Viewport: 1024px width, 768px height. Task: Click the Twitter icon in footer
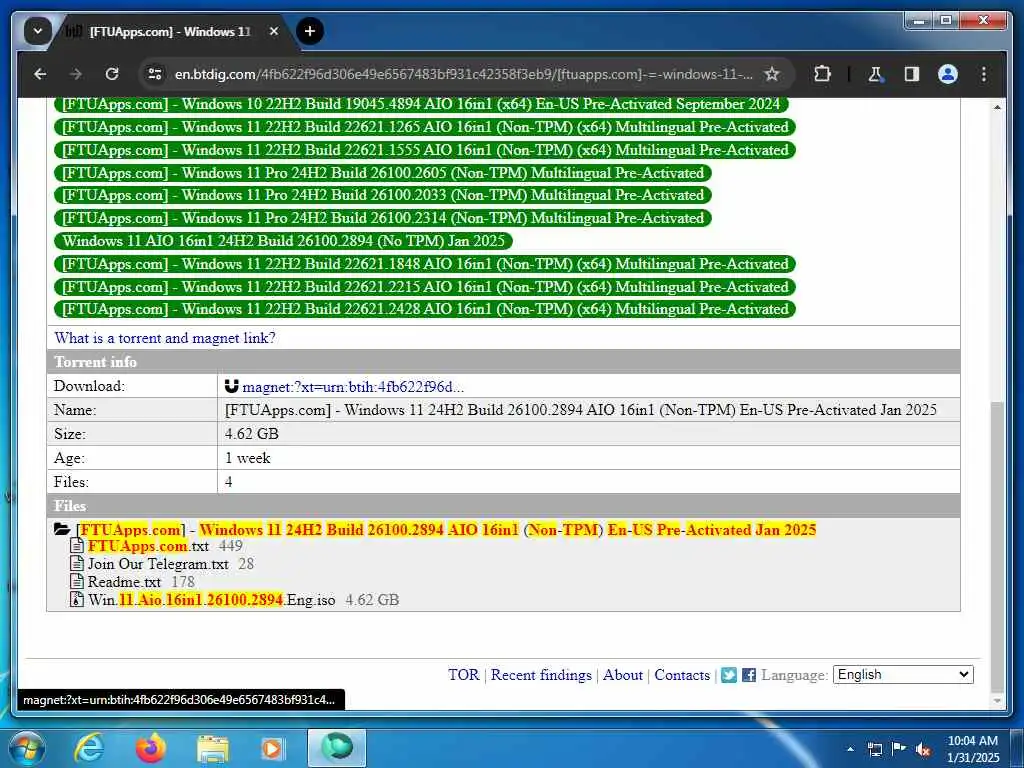point(729,675)
